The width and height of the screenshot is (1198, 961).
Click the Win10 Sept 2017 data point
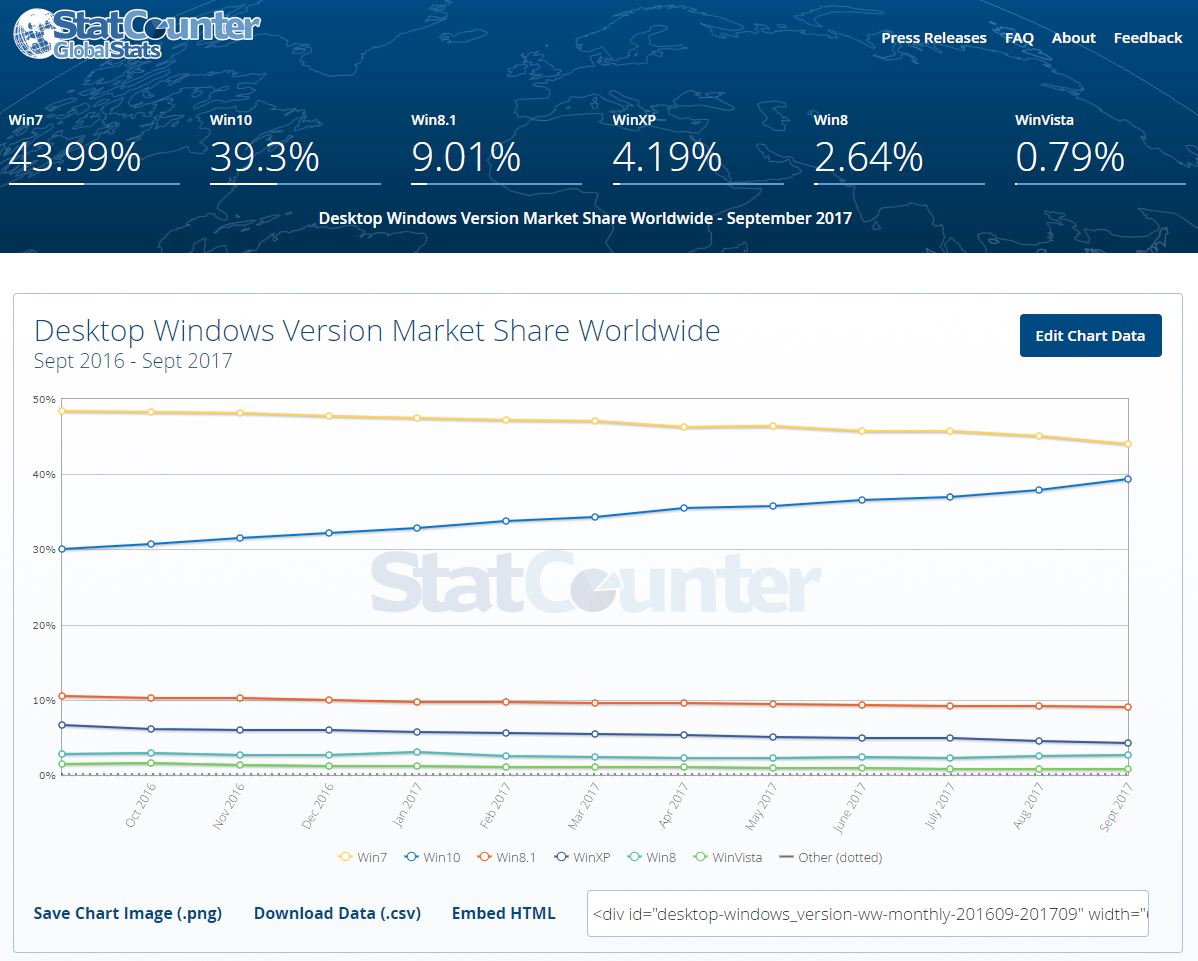coord(1127,479)
